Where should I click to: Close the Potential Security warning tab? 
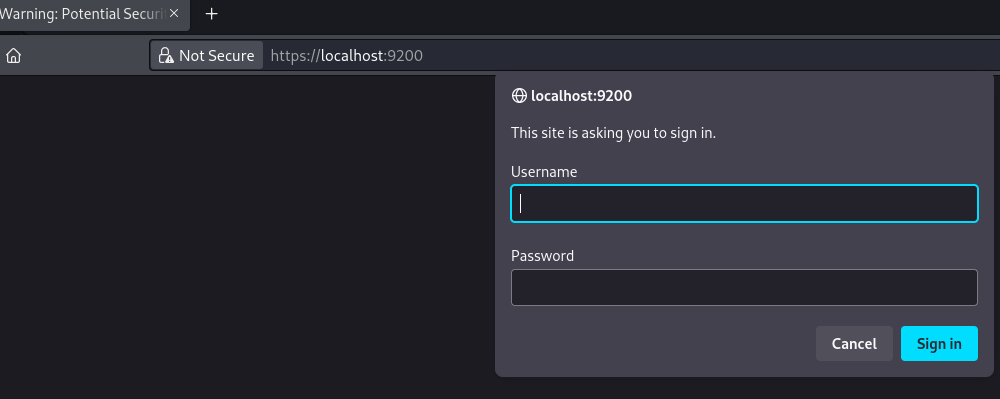pos(174,13)
